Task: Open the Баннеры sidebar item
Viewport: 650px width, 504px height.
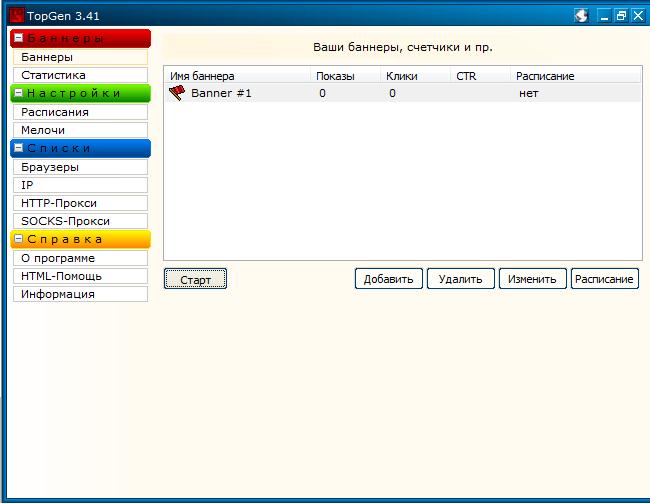Action: click(80, 57)
